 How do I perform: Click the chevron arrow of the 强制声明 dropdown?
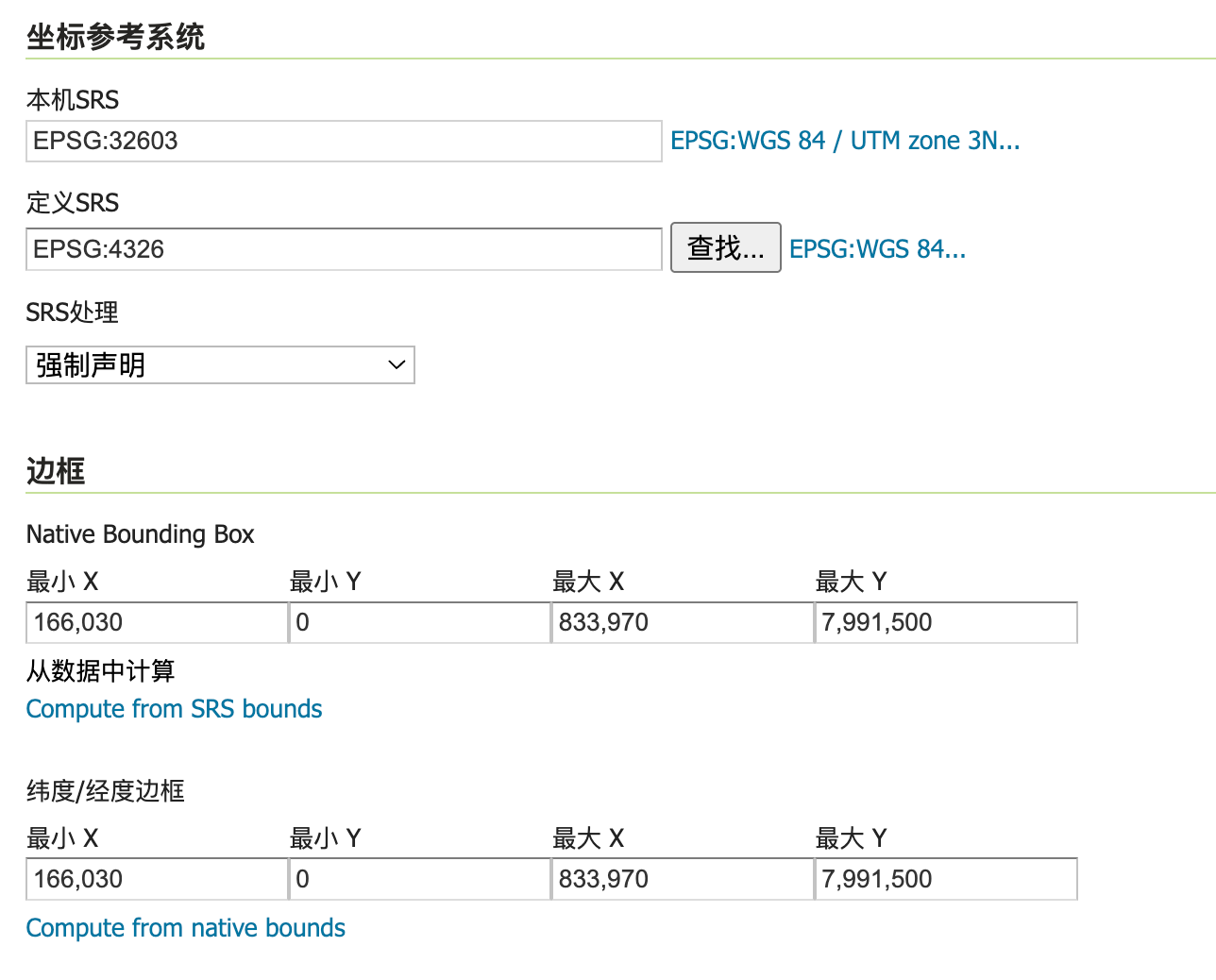[x=397, y=365]
